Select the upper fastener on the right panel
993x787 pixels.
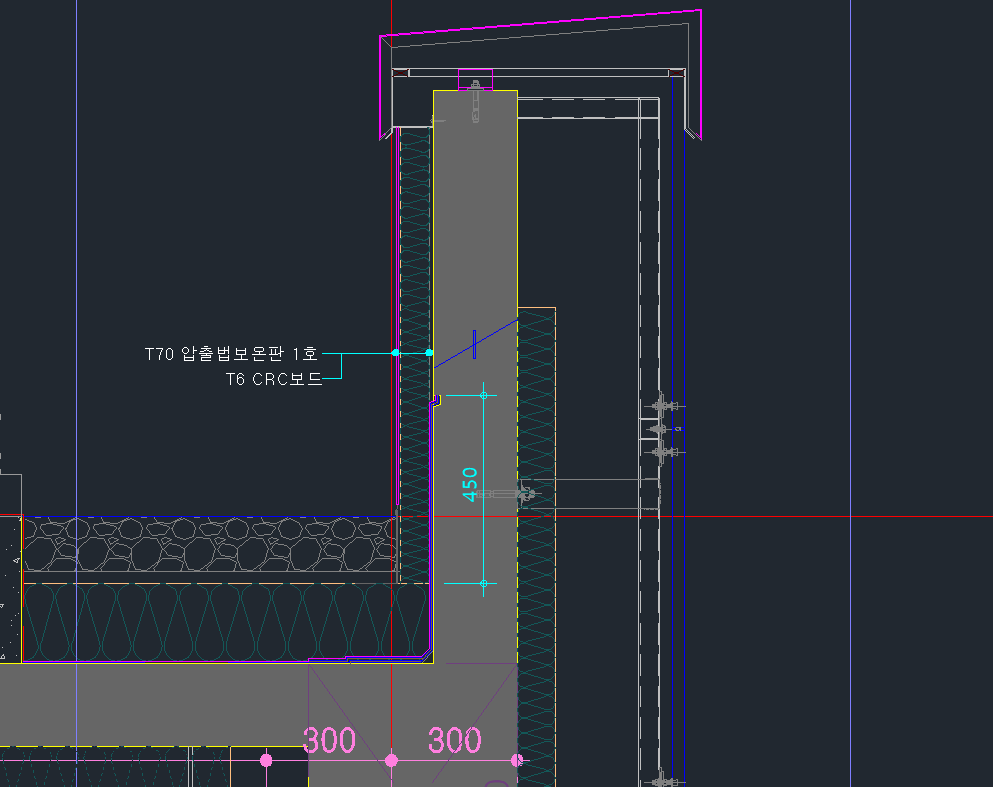[660, 406]
